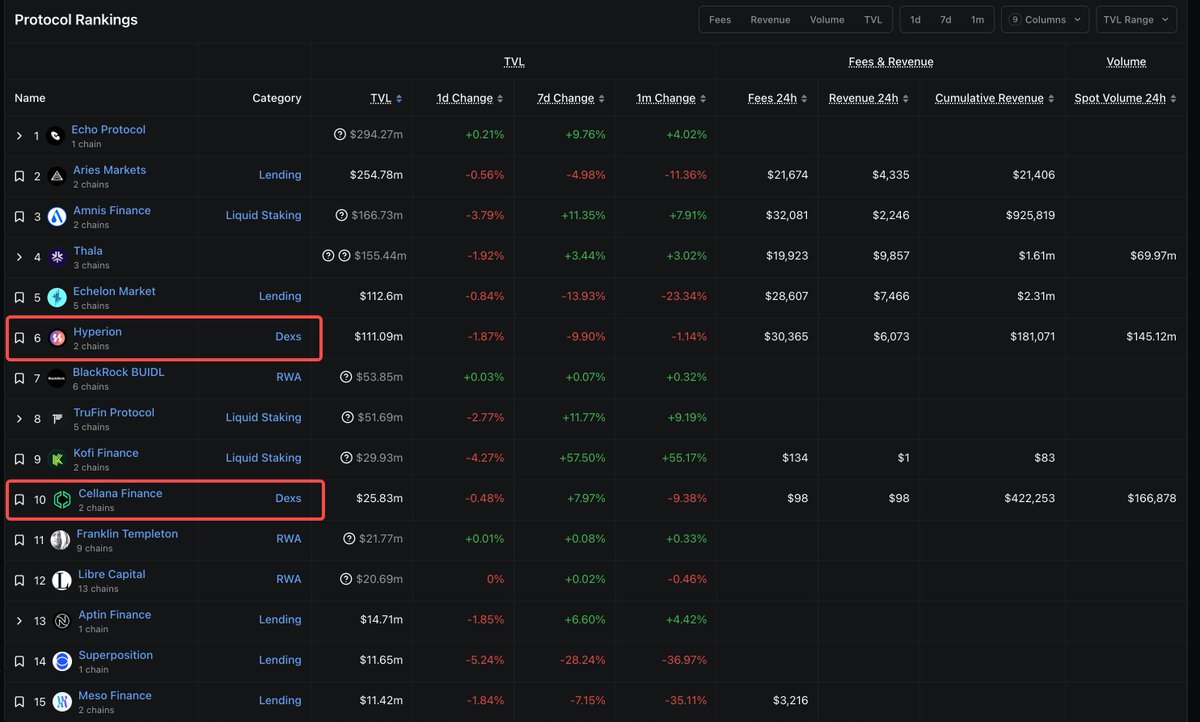Switch to 1d timeframe

(915, 20)
